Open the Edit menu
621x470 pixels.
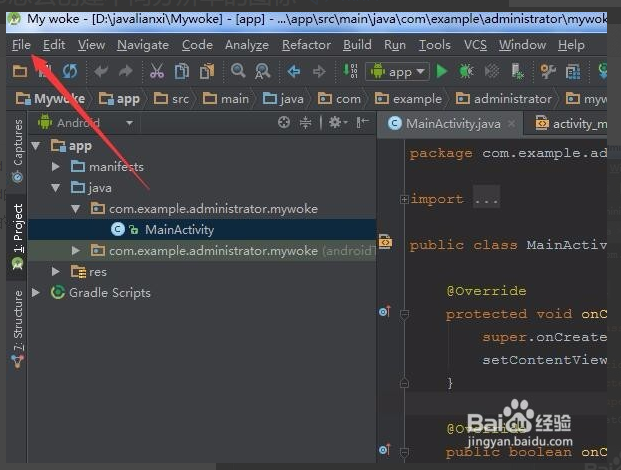tap(54, 45)
